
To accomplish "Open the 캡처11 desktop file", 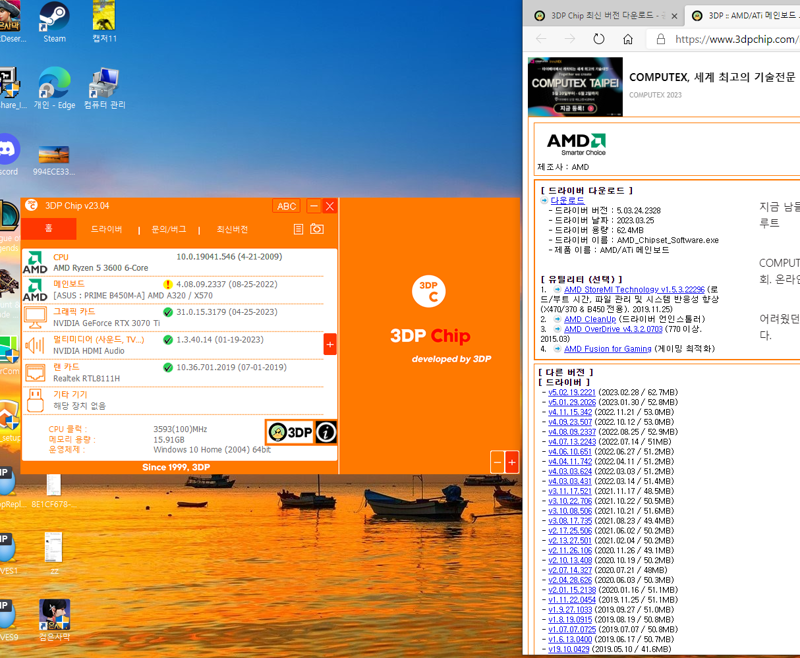I will [x=105, y=22].
